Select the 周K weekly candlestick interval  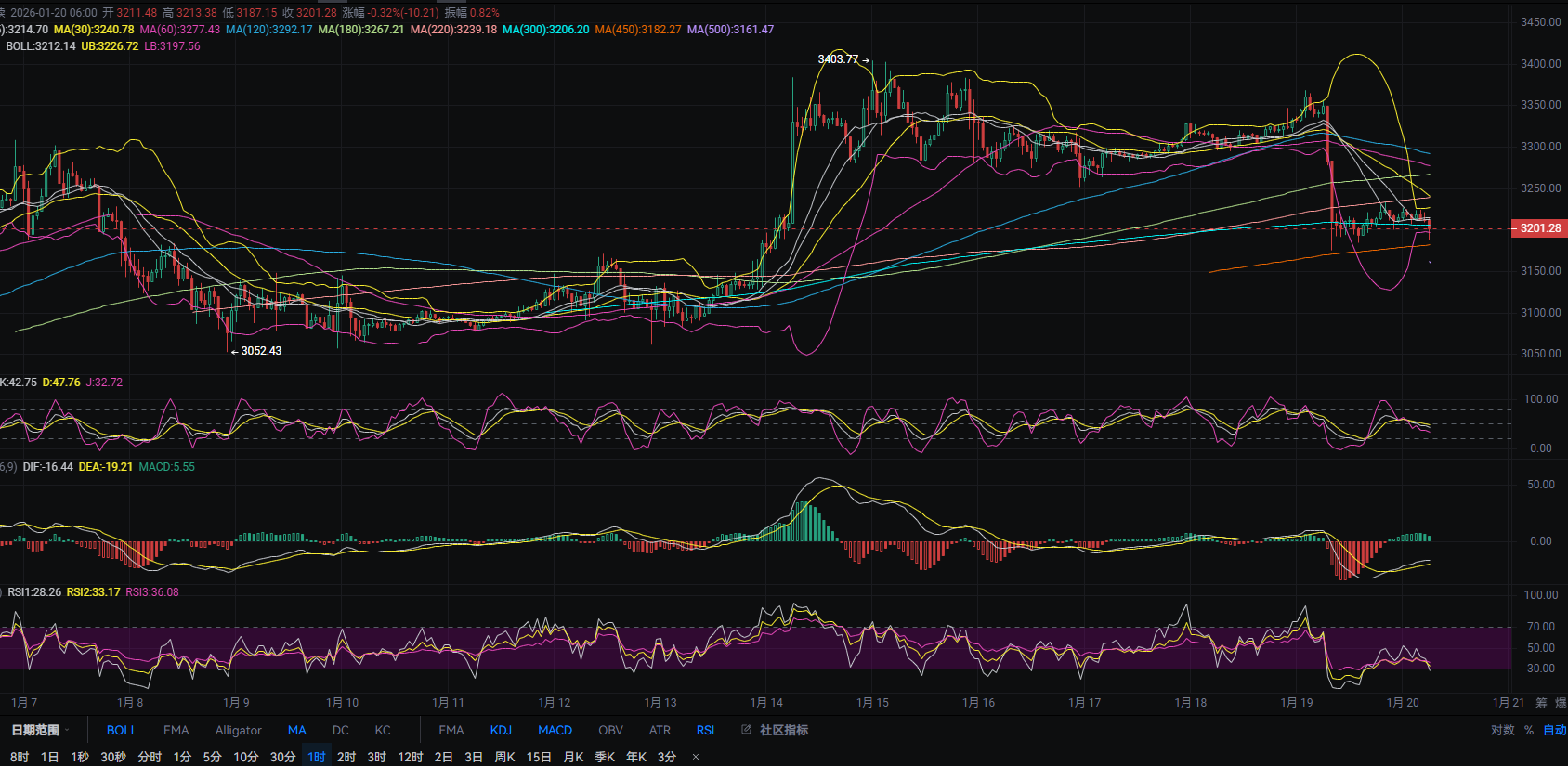click(x=504, y=757)
